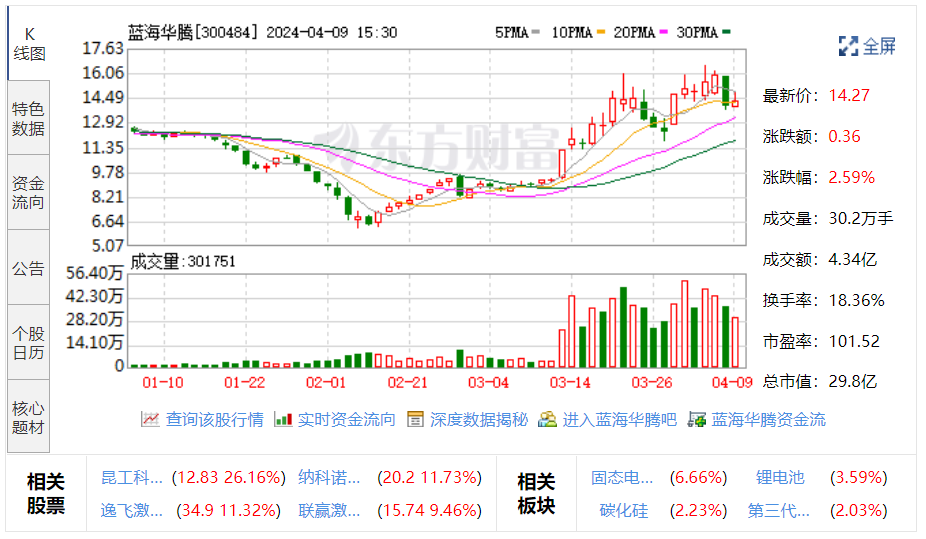
Task: Open 进入蓝海华腾吧 link
Action: pos(619,420)
